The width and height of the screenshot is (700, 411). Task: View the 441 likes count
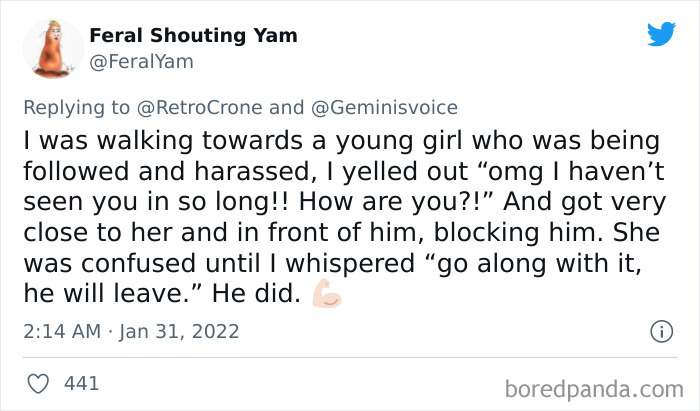point(81,383)
